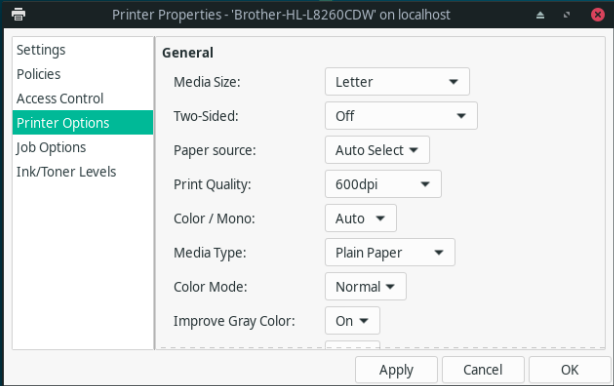
Task: Click the Cancel button
Action: pyautogui.click(x=483, y=370)
